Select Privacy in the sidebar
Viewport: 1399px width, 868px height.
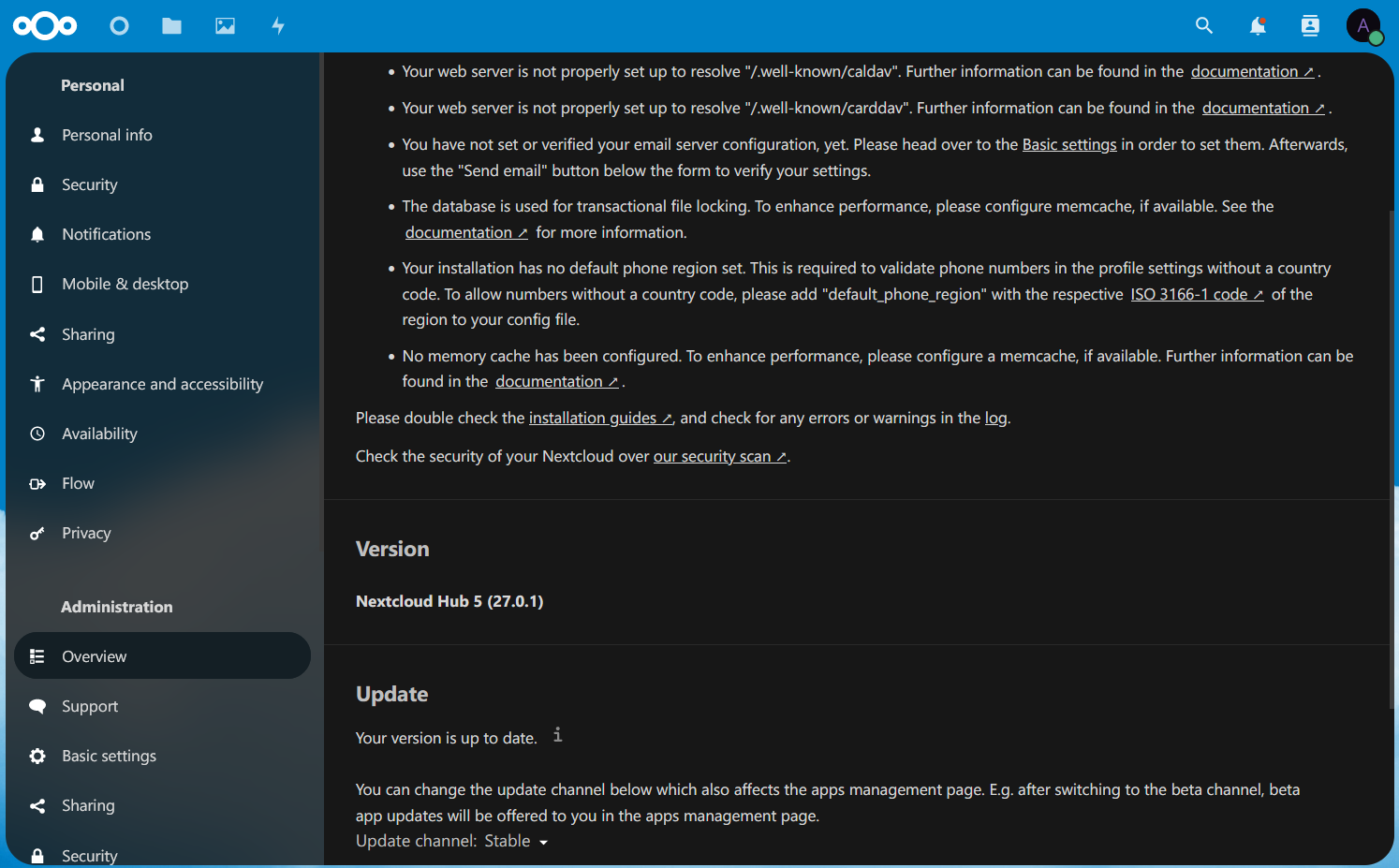(x=162, y=533)
